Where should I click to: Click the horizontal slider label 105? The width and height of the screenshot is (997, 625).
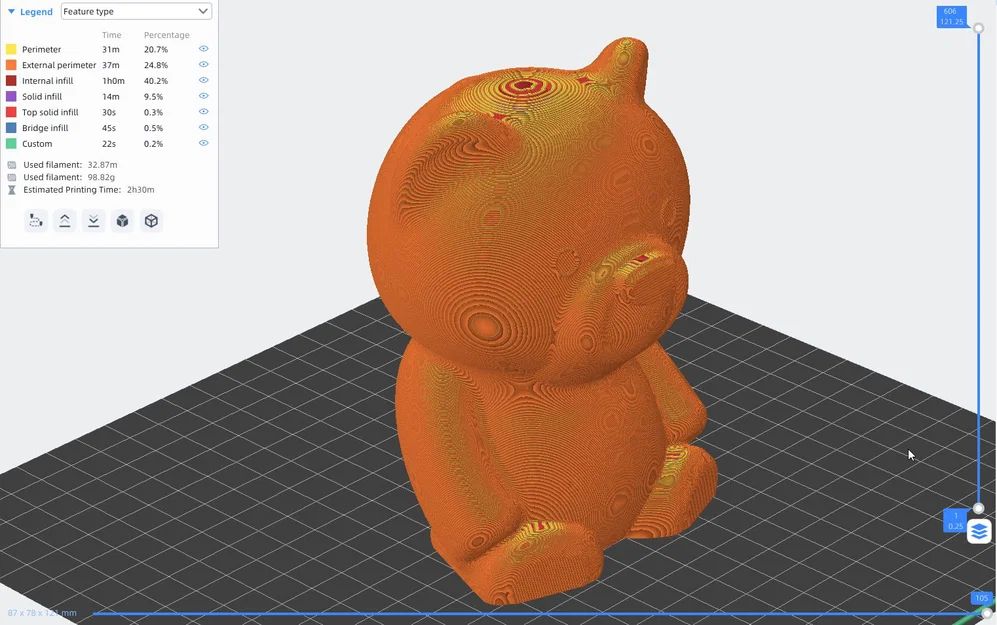click(x=981, y=598)
